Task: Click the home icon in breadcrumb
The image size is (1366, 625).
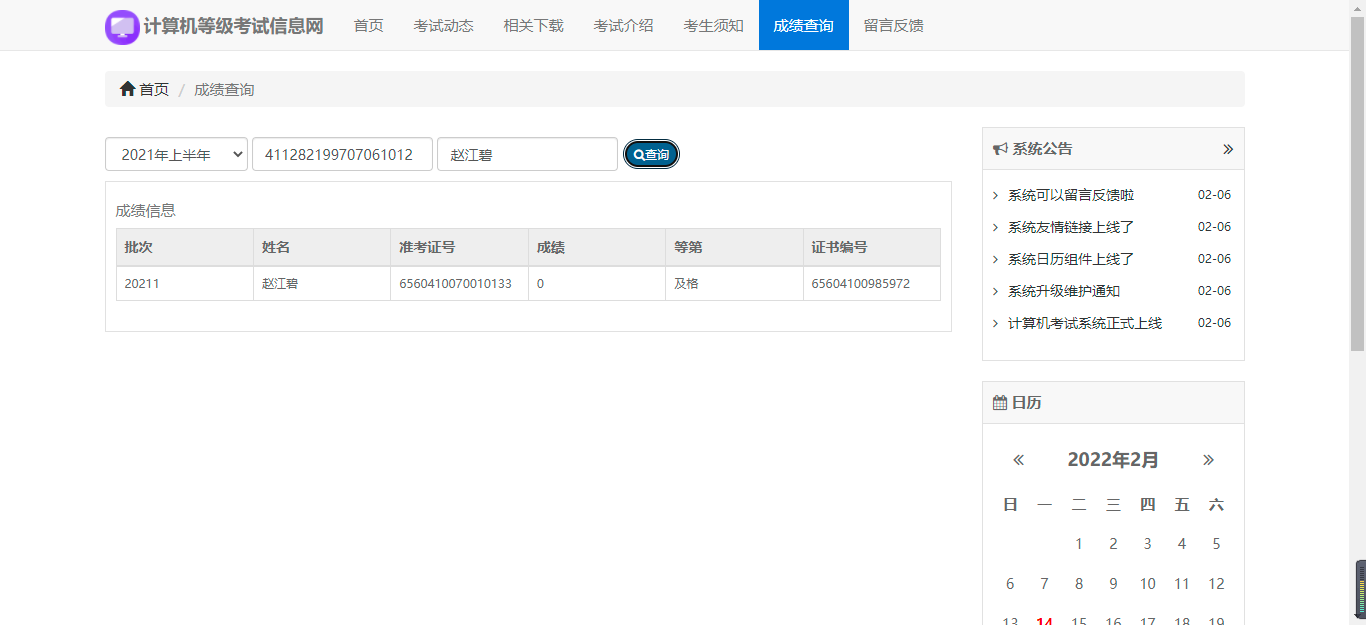Action: [127, 89]
